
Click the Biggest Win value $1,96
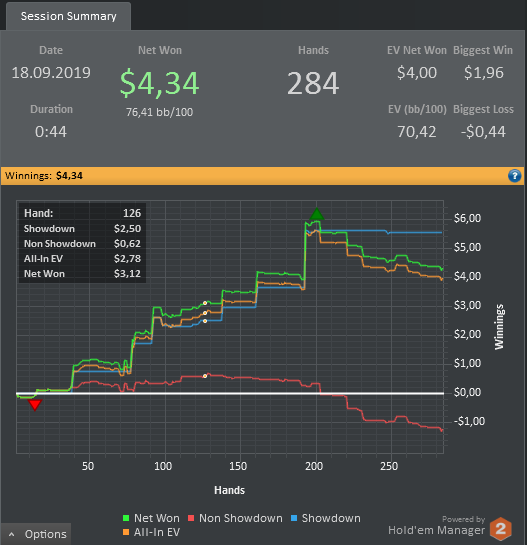(484, 73)
